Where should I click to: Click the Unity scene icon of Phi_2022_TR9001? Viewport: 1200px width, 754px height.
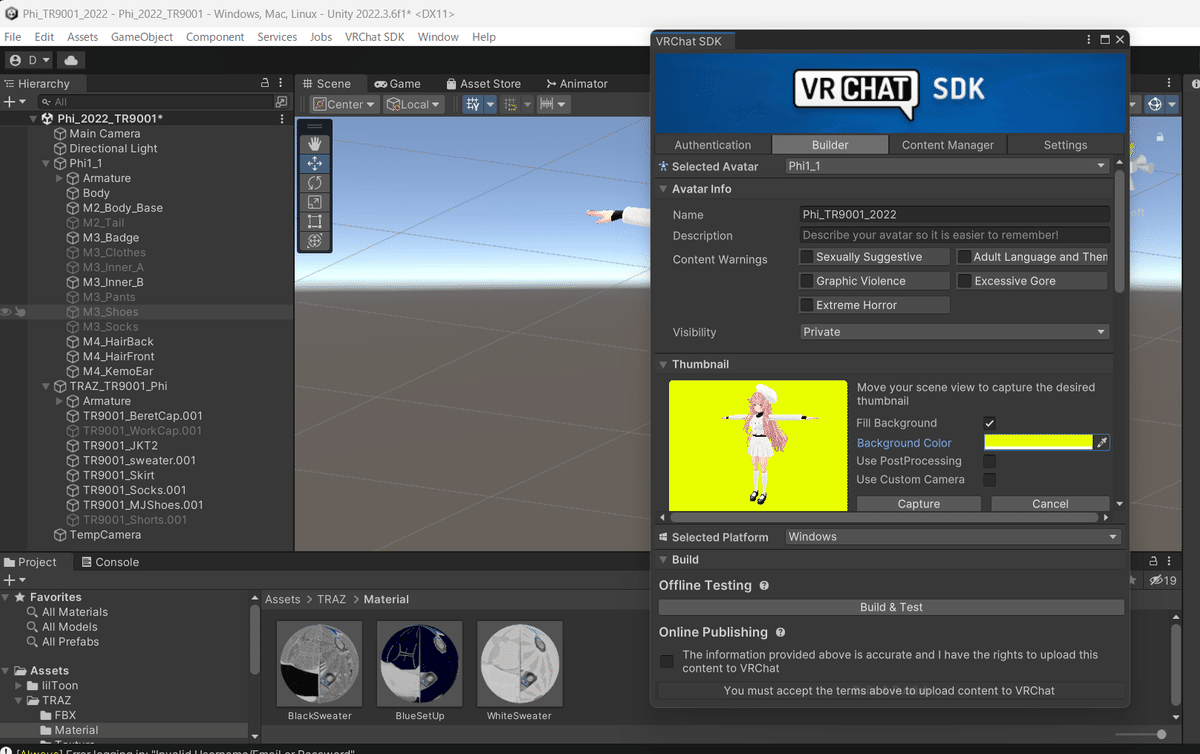point(47,118)
